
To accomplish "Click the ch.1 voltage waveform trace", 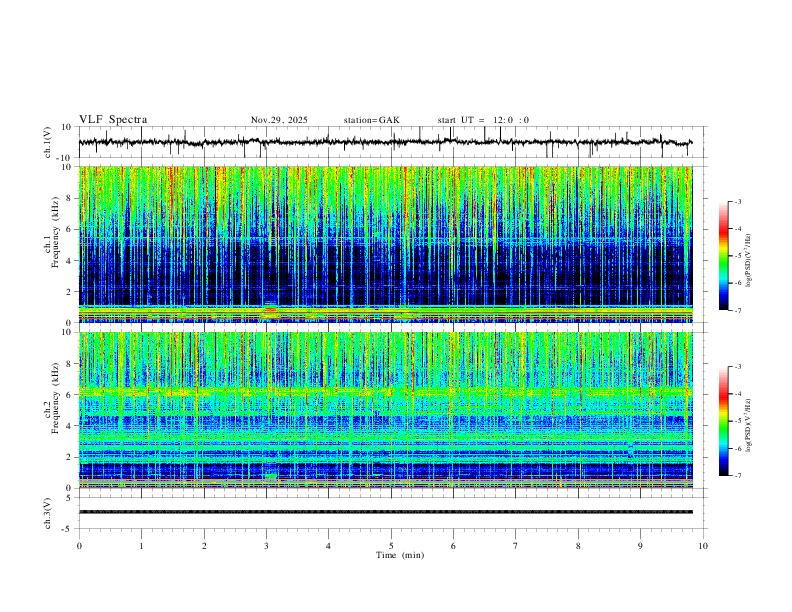I will [385, 142].
